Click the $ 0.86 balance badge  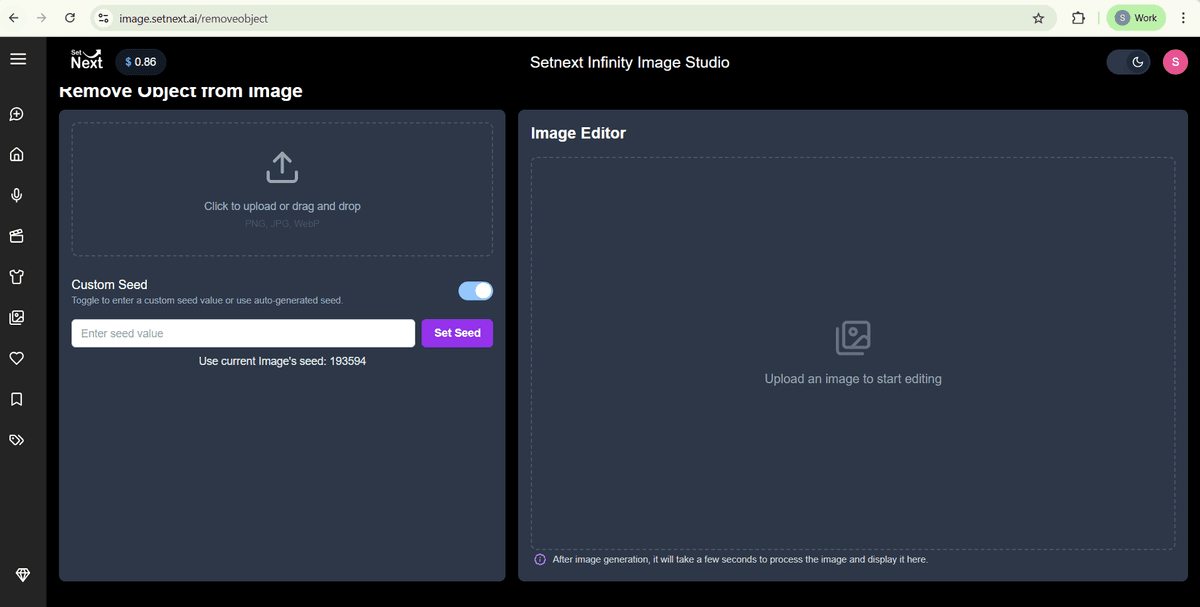click(x=140, y=62)
